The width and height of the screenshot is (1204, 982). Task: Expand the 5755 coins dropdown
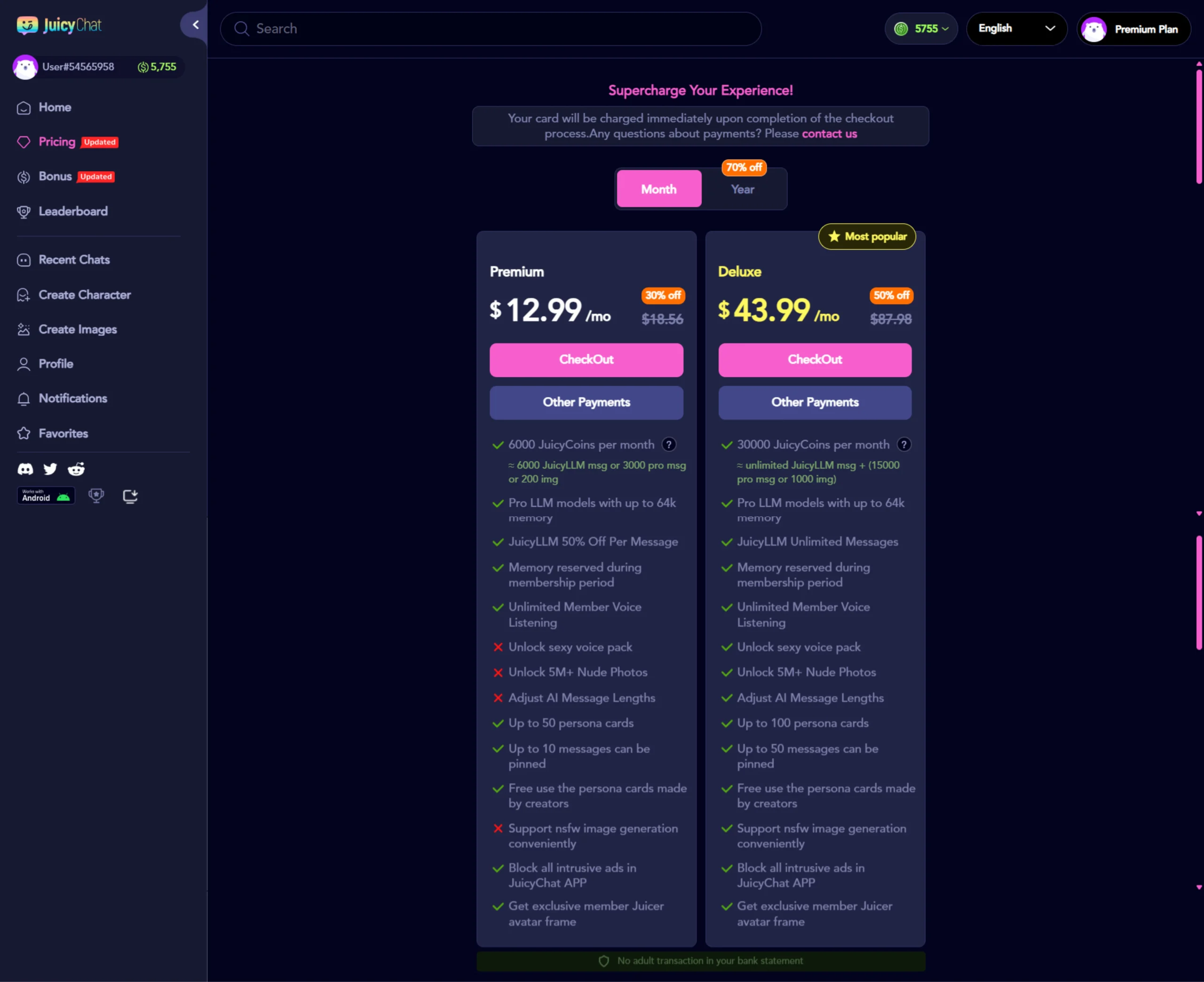[x=921, y=29]
